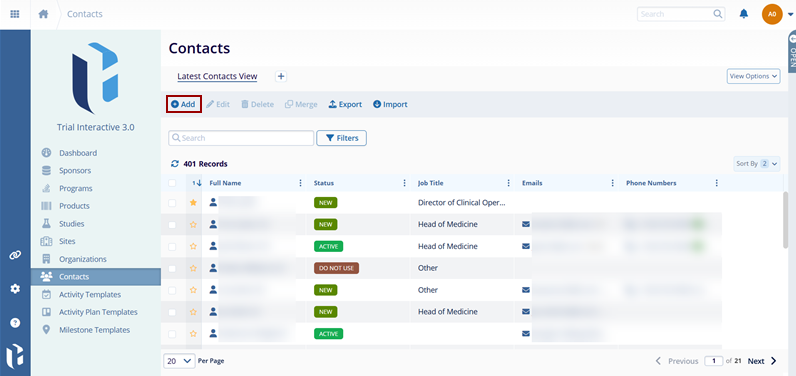
Task: Toggle the select-all header checkbox
Action: tap(172, 183)
